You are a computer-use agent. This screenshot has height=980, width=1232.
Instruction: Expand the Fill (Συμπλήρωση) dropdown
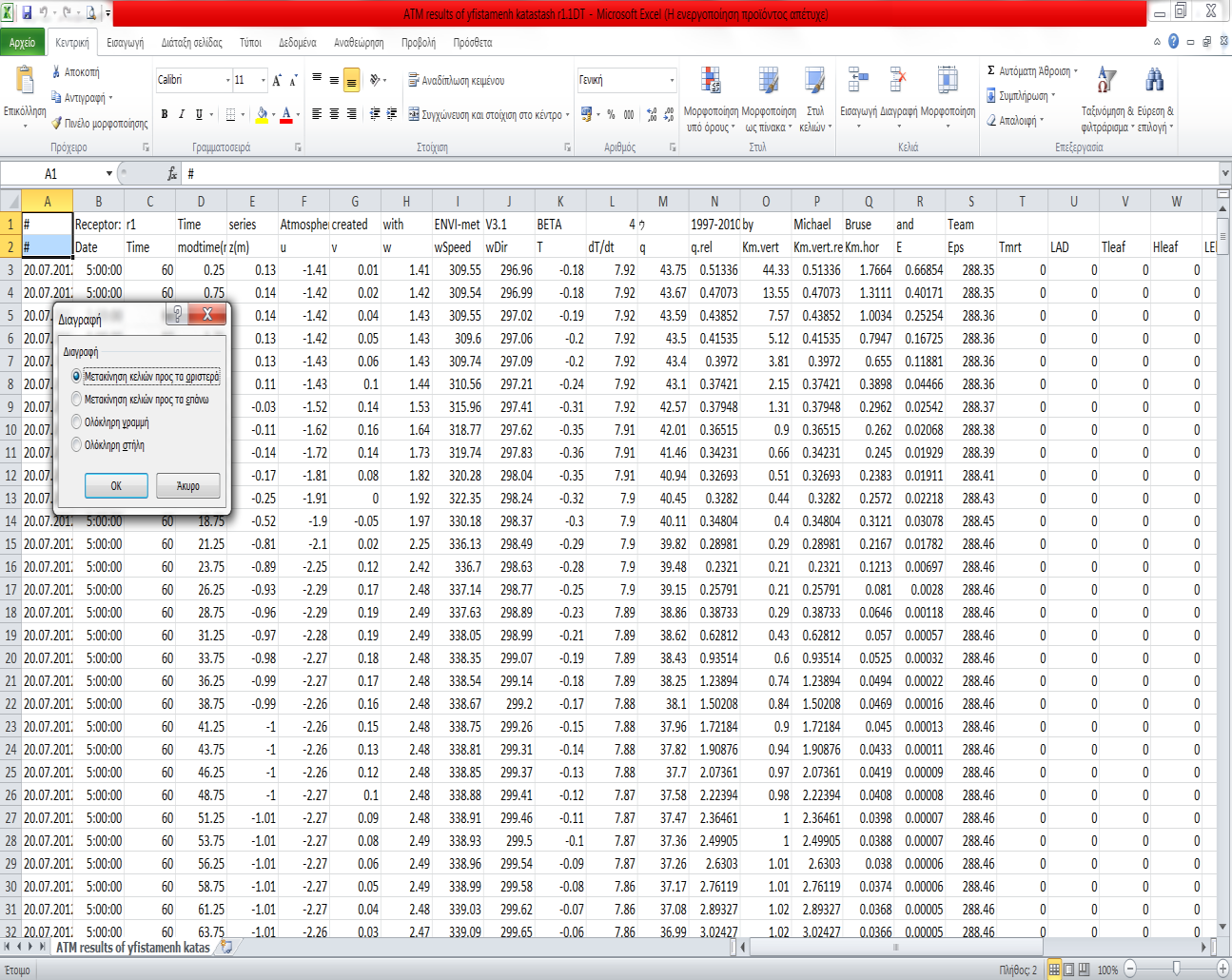pos(1054,96)
